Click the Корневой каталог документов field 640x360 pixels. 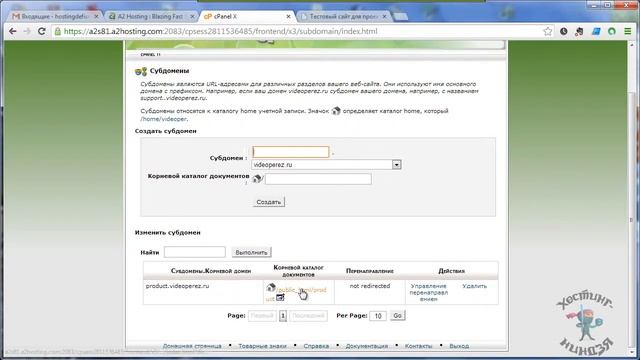pos(318,179)
